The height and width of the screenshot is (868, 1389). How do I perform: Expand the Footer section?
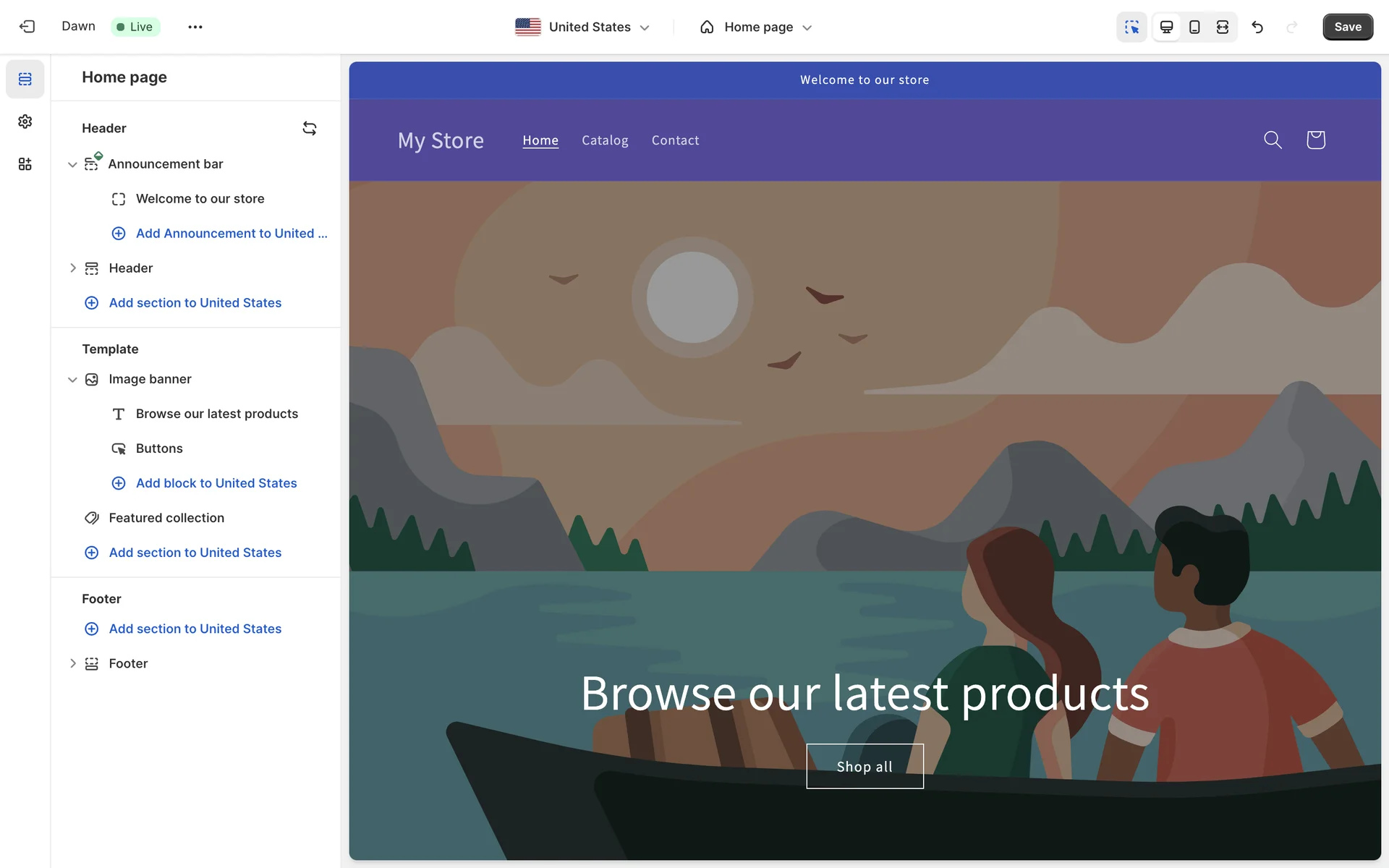point(72,663)
